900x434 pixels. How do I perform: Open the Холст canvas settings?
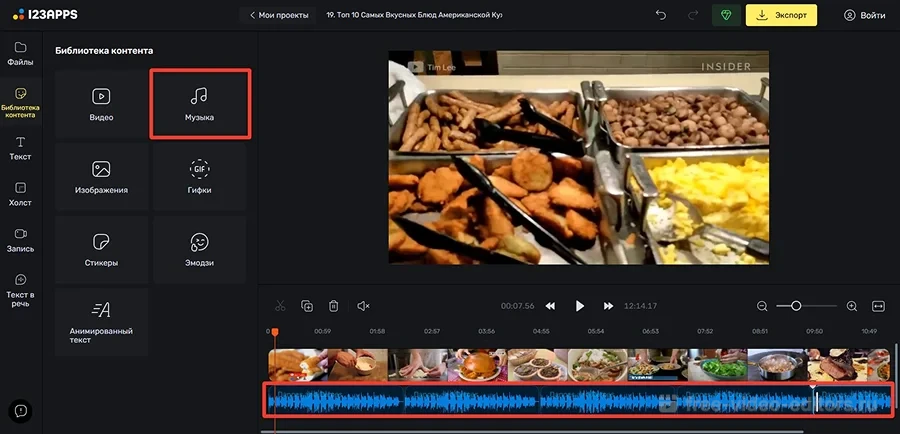(x=20, y=195)
